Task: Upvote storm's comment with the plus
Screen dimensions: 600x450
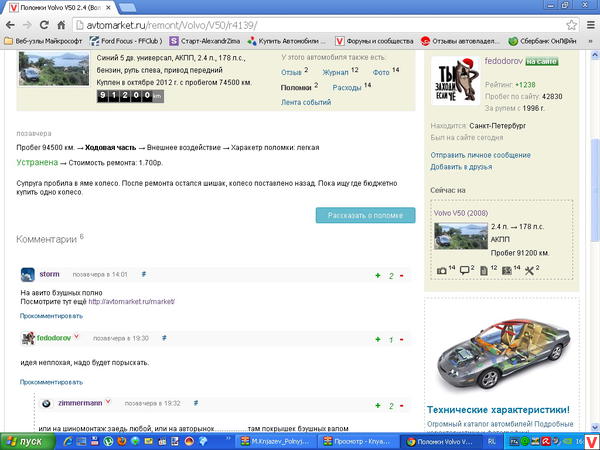Action: [x=378, y=276]
